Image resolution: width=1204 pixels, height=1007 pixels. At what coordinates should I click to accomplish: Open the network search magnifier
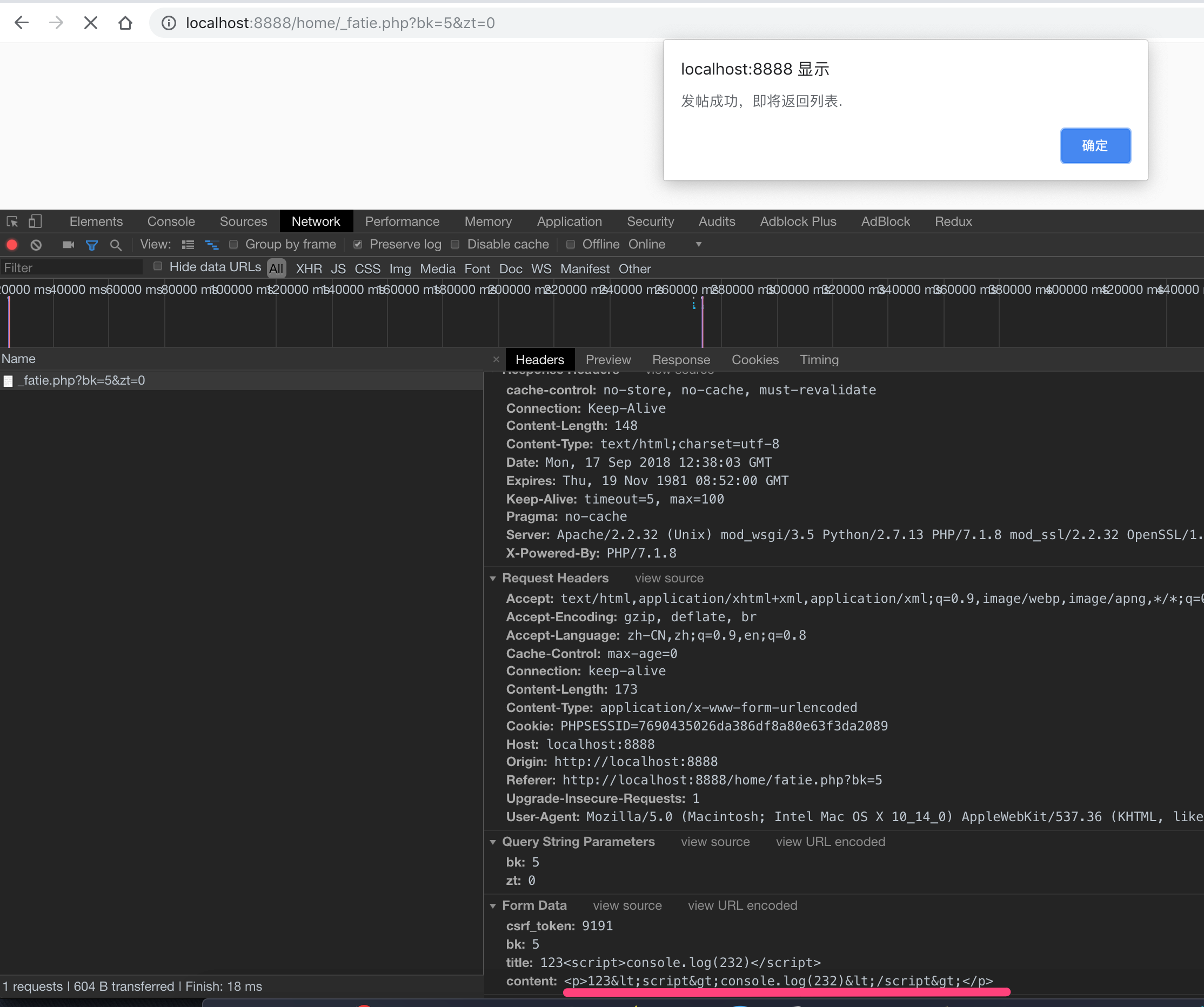click(x=116, y=245)
